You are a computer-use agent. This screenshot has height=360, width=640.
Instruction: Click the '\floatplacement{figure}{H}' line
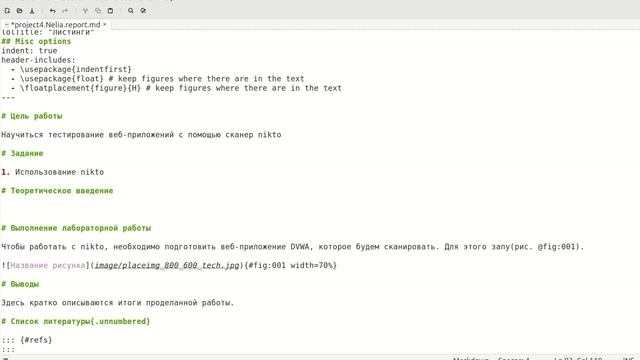176,88
